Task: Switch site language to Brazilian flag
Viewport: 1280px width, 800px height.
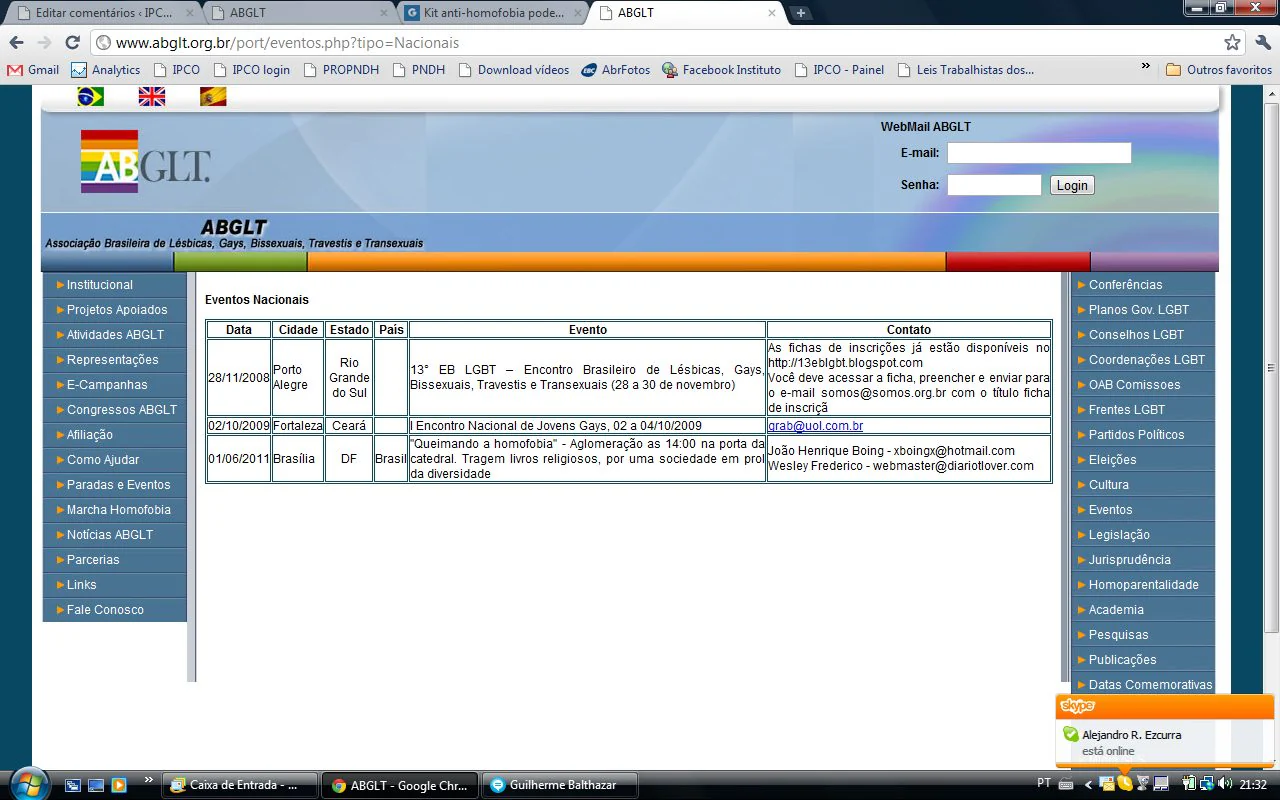Action: coord(90,96)
